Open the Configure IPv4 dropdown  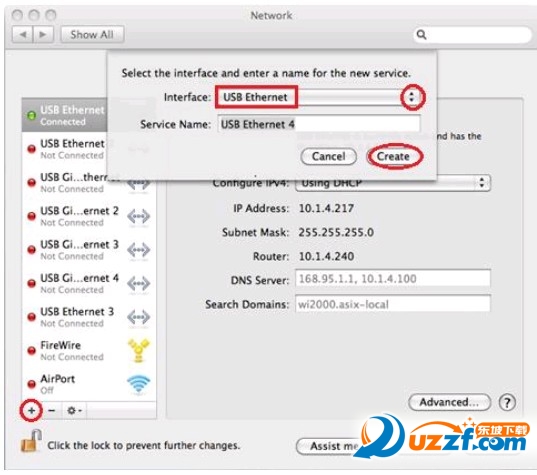point(393,183)
